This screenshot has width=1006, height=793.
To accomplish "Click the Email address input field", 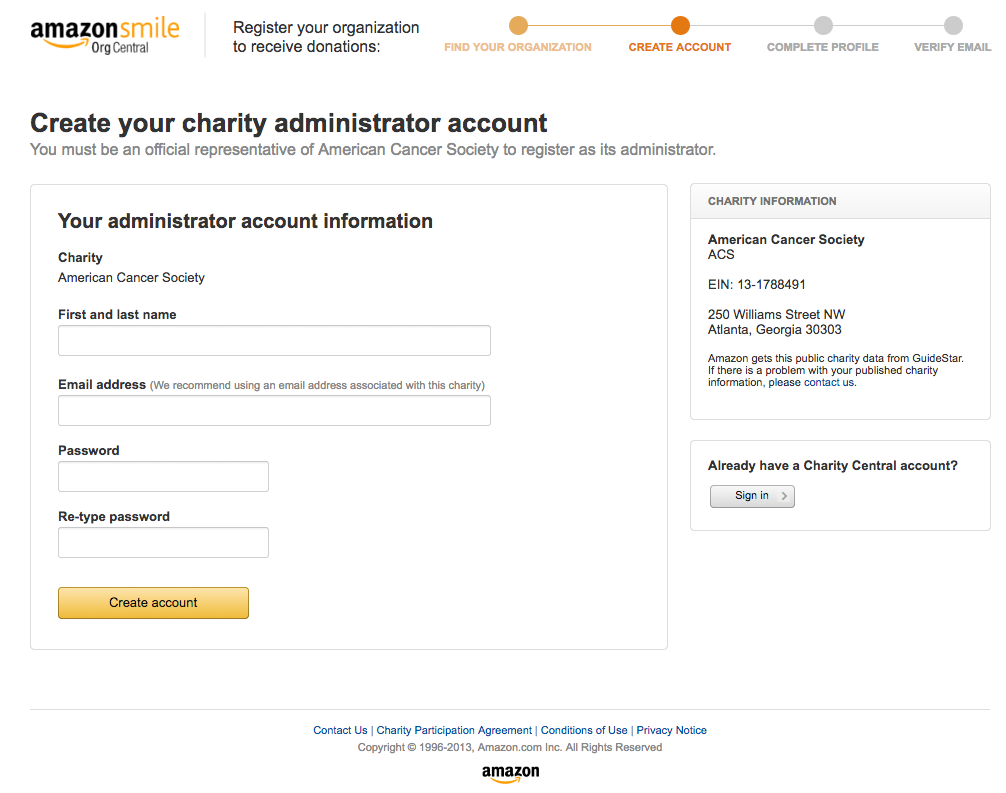I will coord(274,410).
